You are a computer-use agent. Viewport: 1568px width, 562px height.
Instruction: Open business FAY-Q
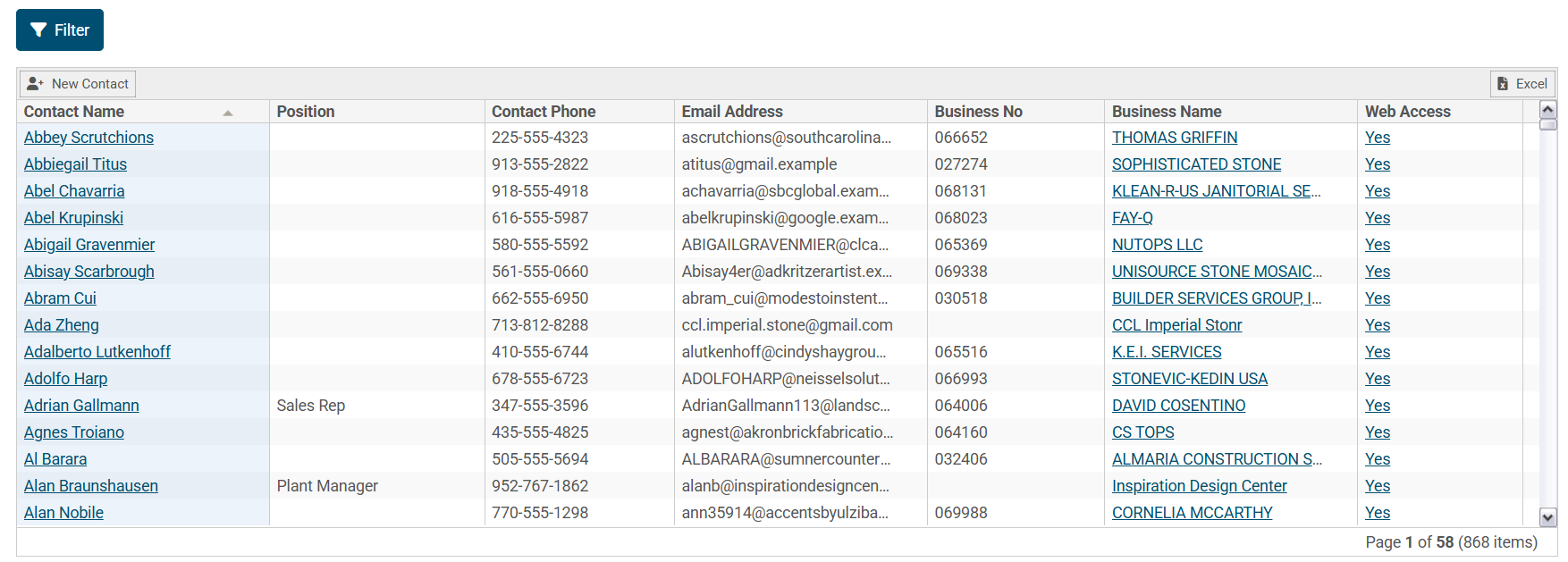click(x=1133, y=218)
